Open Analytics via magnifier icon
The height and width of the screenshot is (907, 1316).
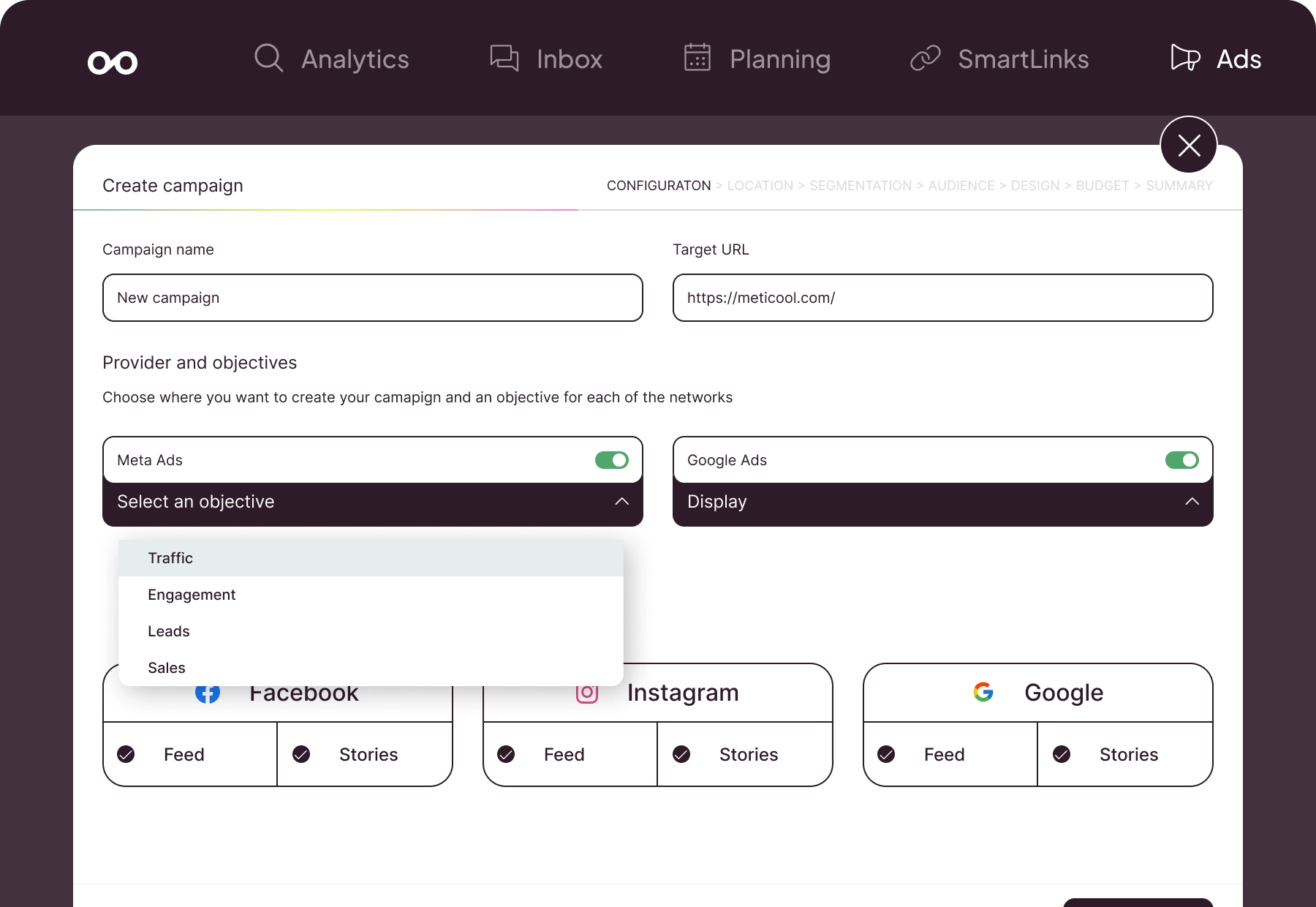[268, 58]
